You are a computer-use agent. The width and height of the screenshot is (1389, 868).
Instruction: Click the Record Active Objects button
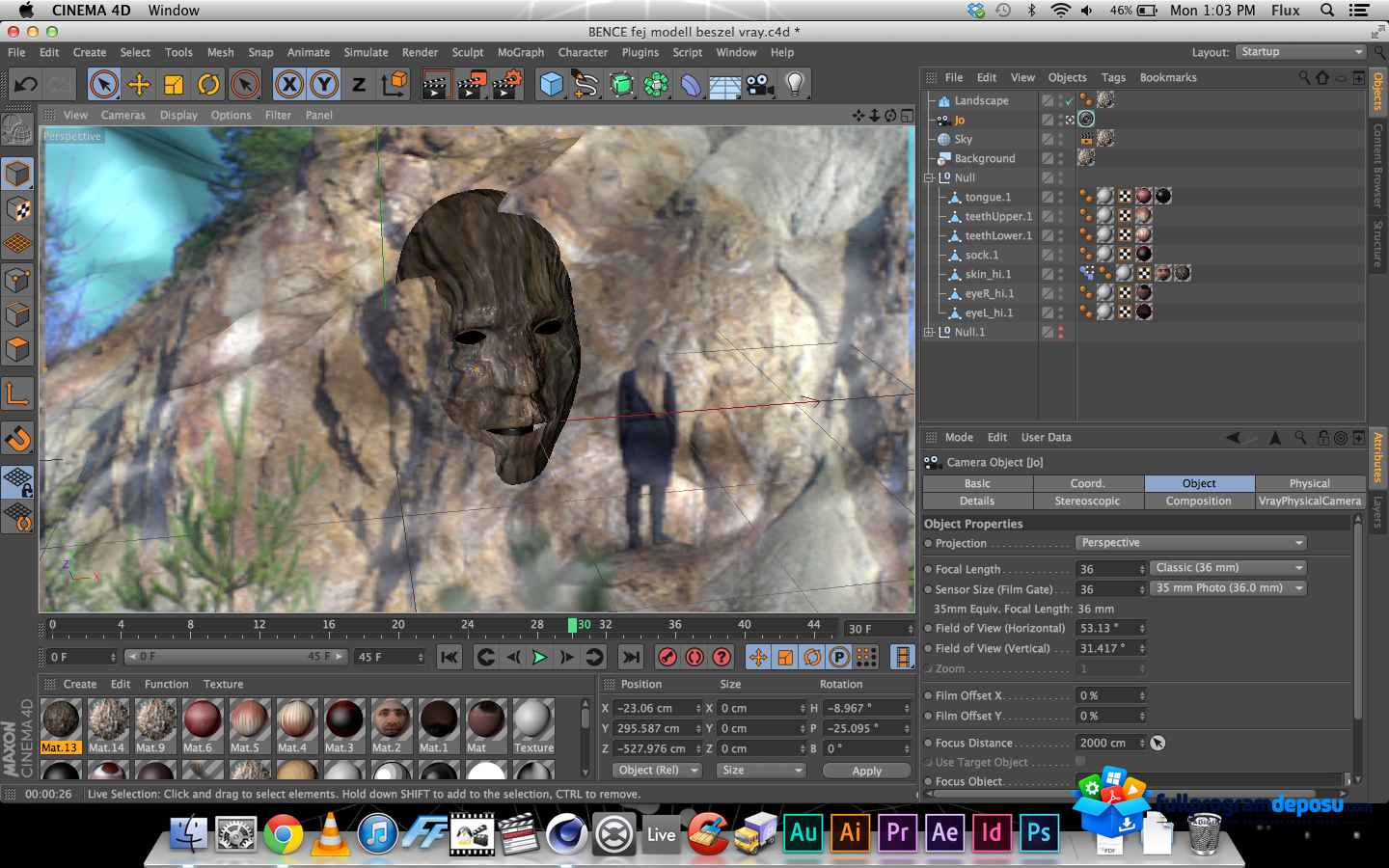click(x=667, y=657)
